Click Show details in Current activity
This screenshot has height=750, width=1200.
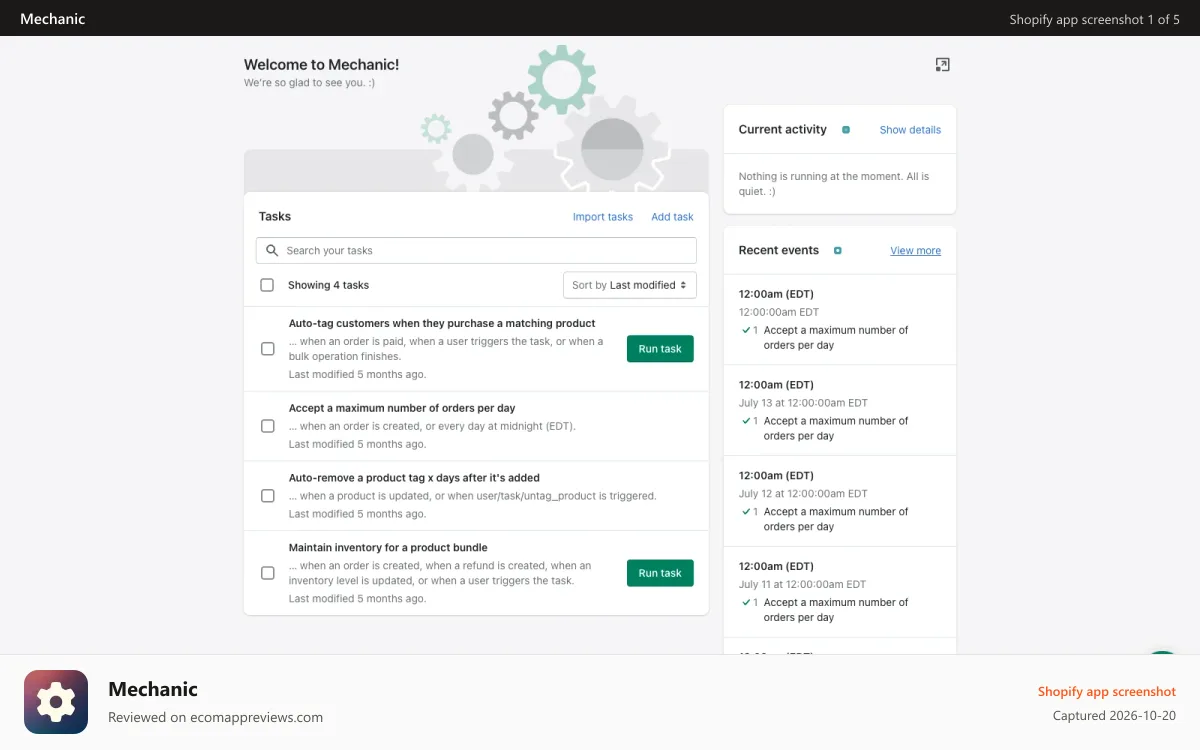tap(910, 130)
